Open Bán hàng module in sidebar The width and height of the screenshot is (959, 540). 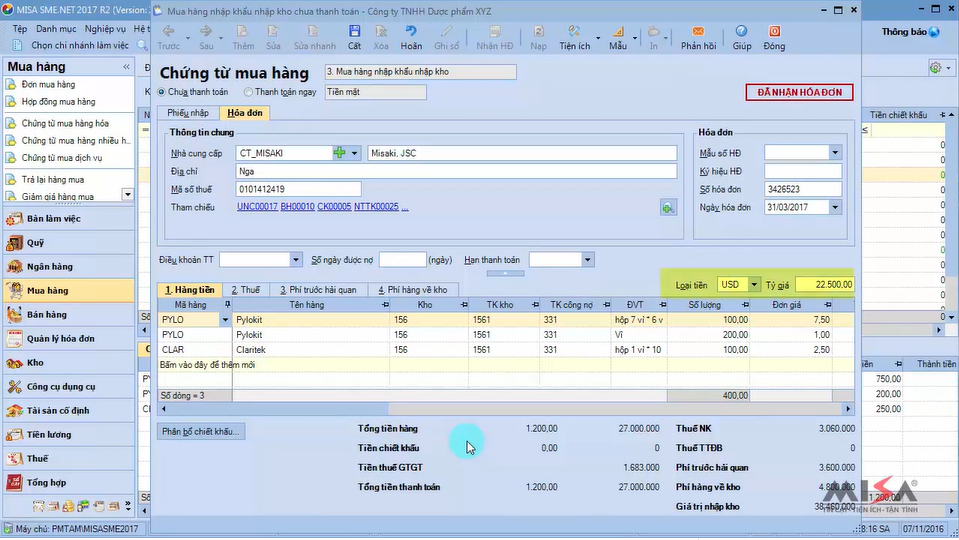tap(68, 314)
